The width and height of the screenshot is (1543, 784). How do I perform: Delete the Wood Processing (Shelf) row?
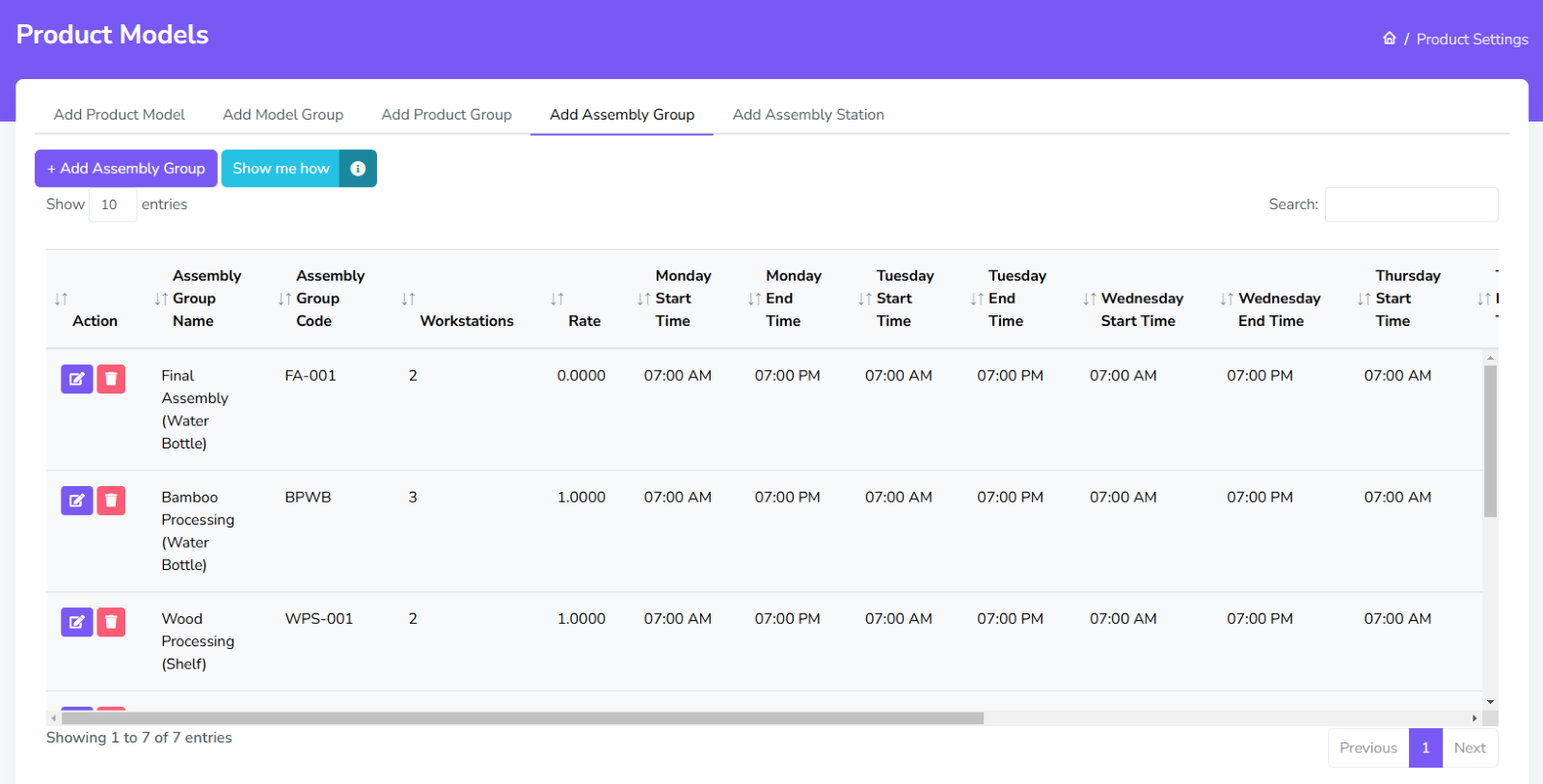(x=111, y=622)
